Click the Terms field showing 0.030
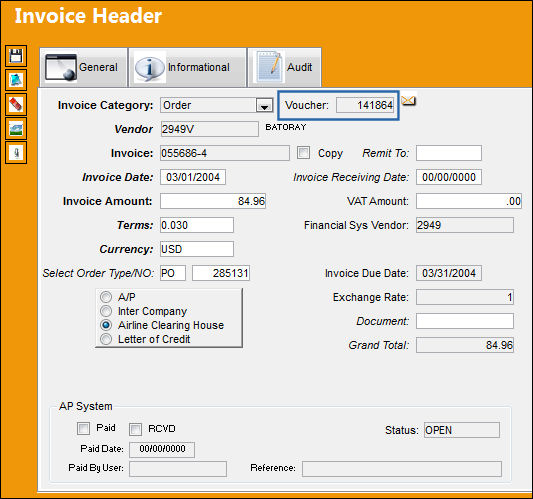 197,225
